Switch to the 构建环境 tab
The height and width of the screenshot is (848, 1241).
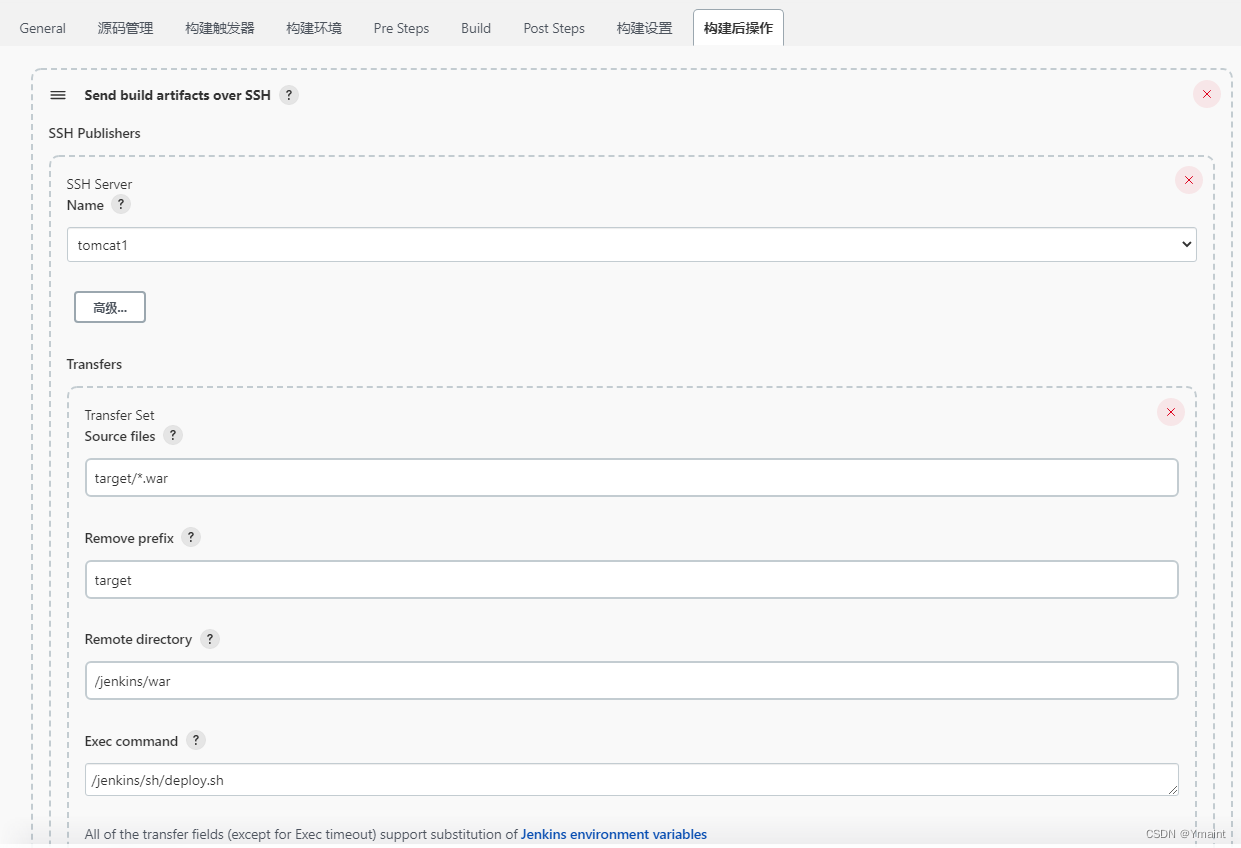(314, 28)
